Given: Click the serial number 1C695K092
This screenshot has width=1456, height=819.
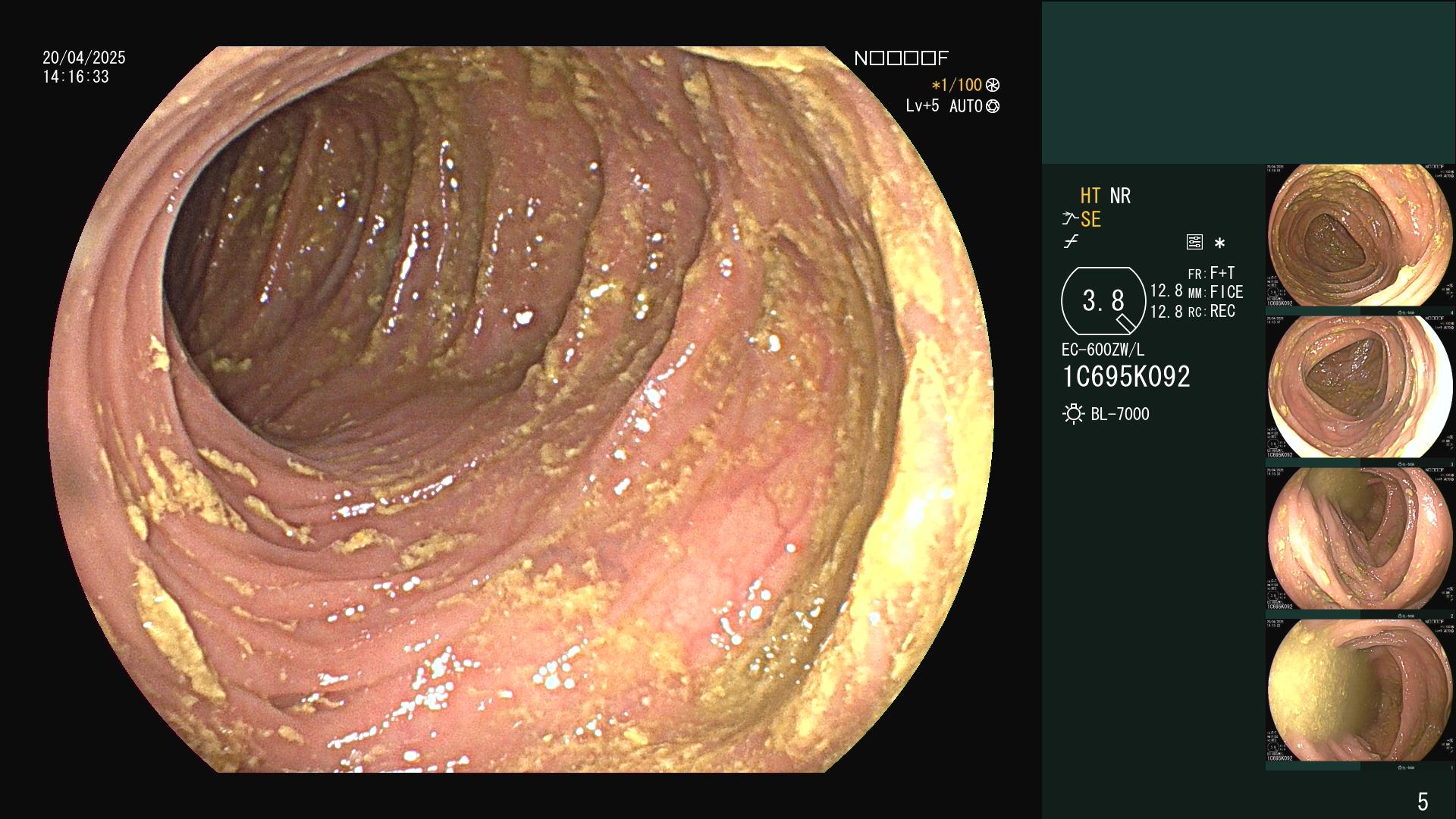Looking at the screenshot, I should pyautogui.click(x=1126, y=377).
